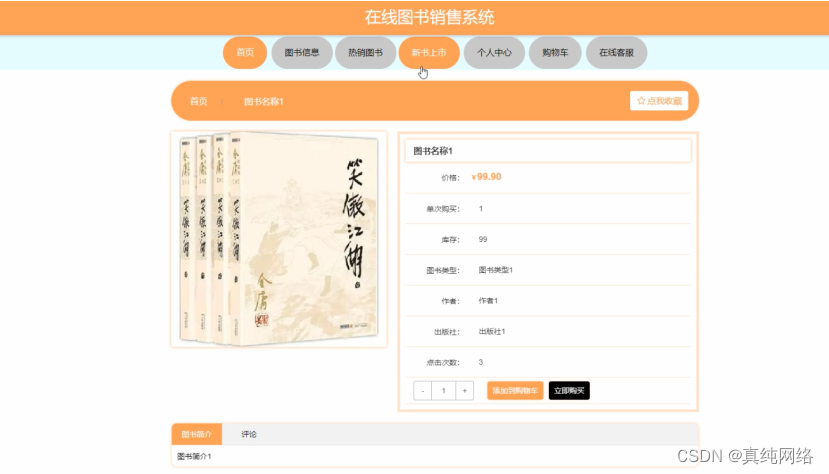Switch to the 评论 tab

point(249,434)
